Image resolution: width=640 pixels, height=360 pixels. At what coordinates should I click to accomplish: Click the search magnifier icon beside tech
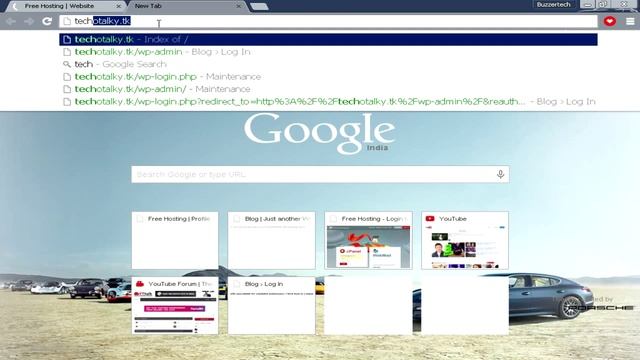(x=67, y=64)
